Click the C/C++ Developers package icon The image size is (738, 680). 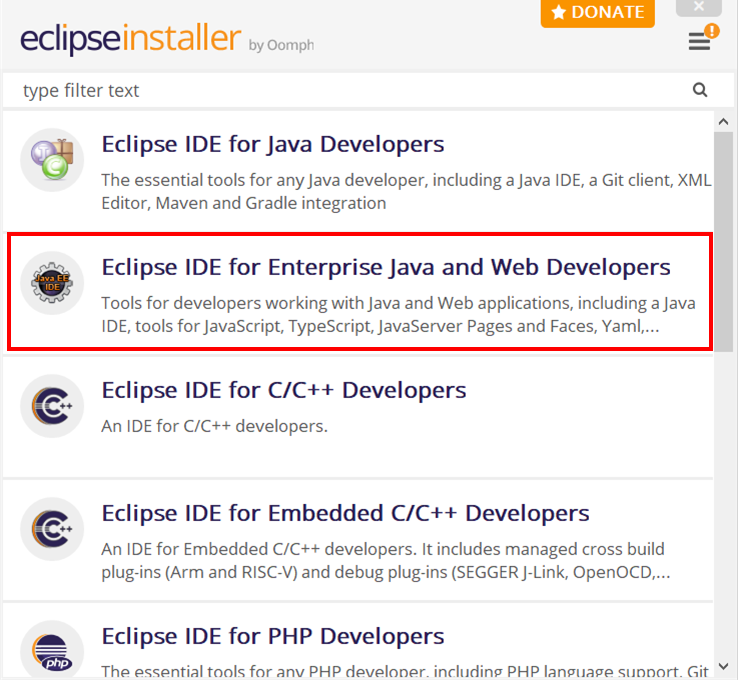coord(52,406)
